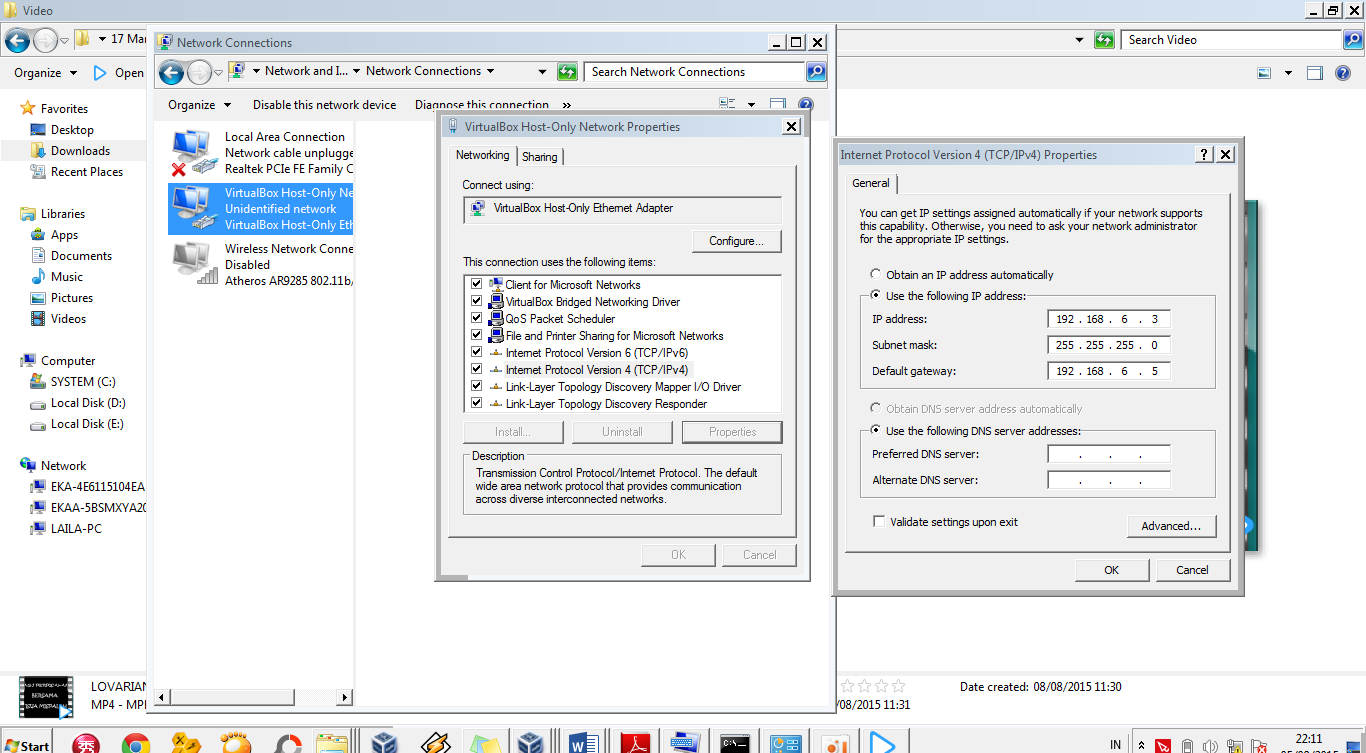Viewport: 1366px width, 753px height.
Task: Click the Network Connections refresh icon
Action: click(x=567, y=72)
